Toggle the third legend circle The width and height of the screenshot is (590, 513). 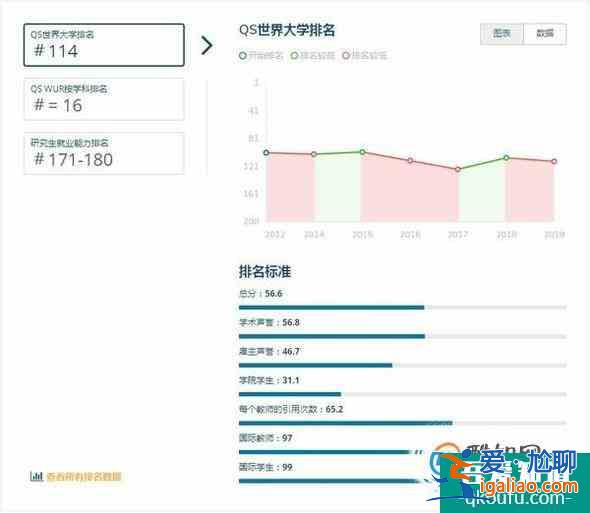pos(346,56)
